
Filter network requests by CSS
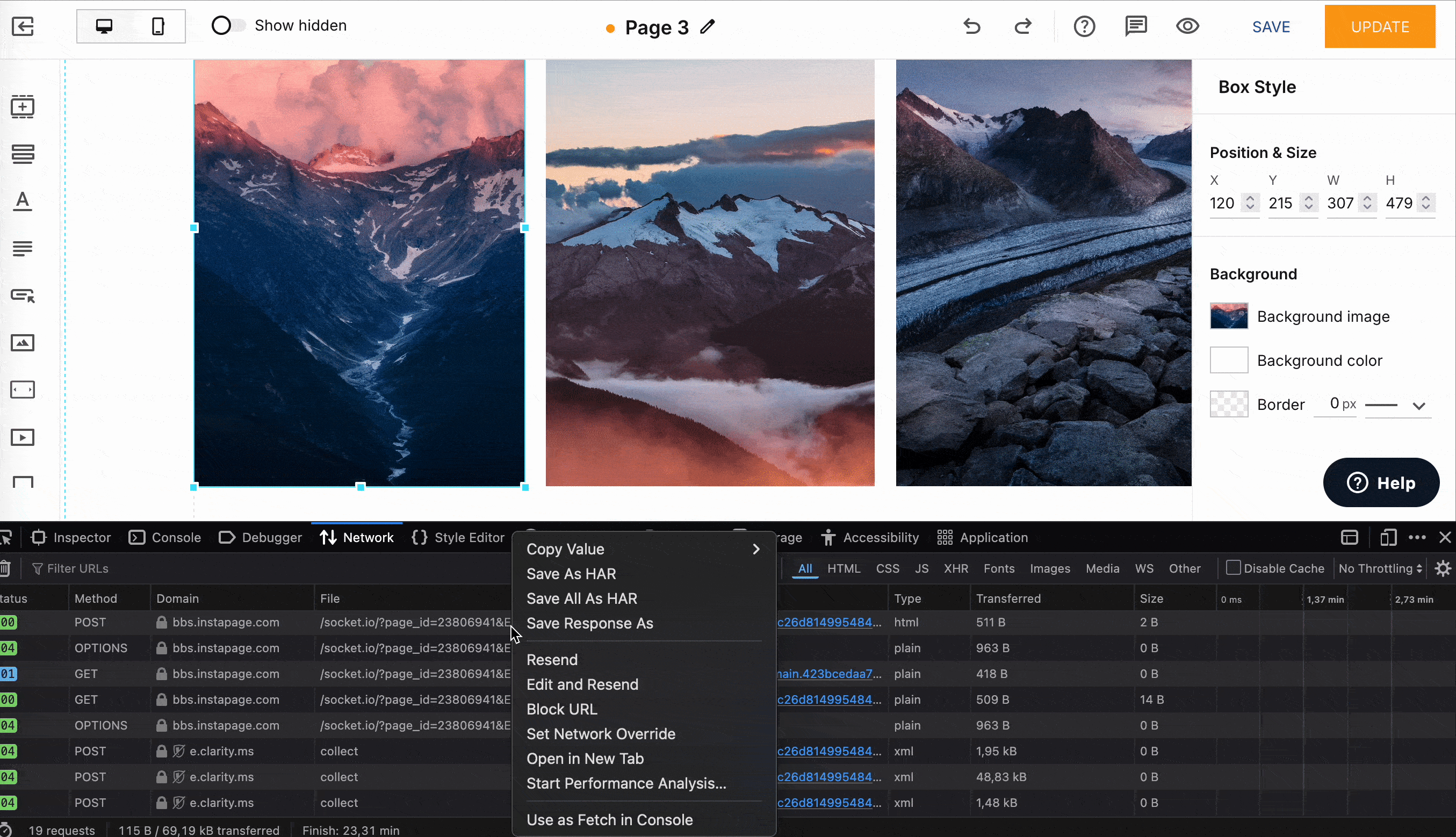pos(888,568)
